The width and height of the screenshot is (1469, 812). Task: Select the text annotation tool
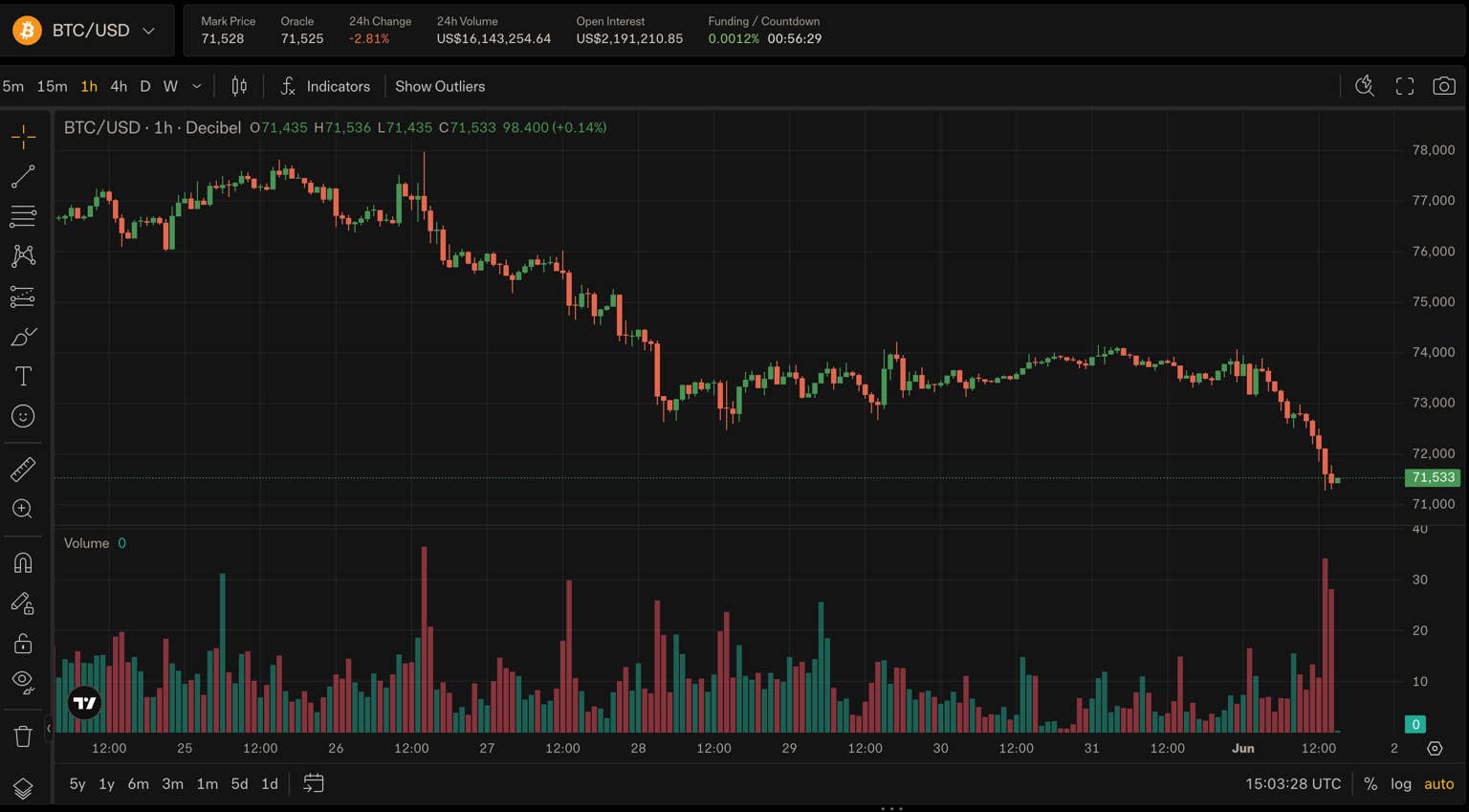23,376
